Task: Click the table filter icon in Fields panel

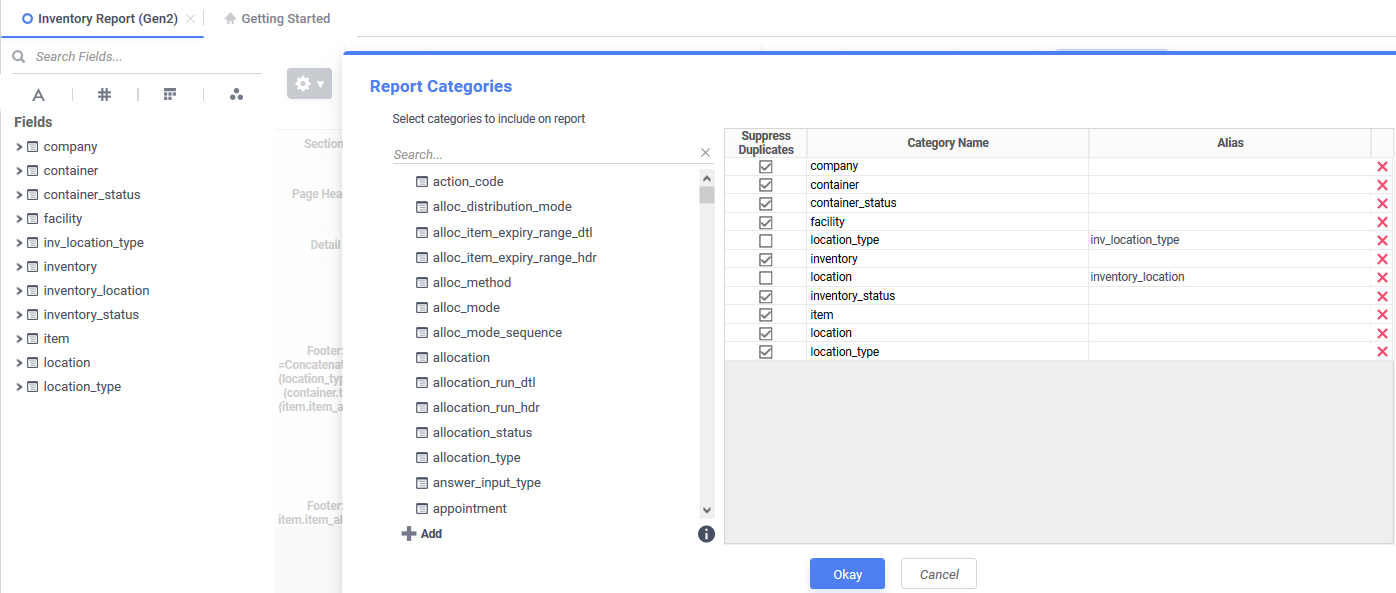Action: tap(170, 95)
